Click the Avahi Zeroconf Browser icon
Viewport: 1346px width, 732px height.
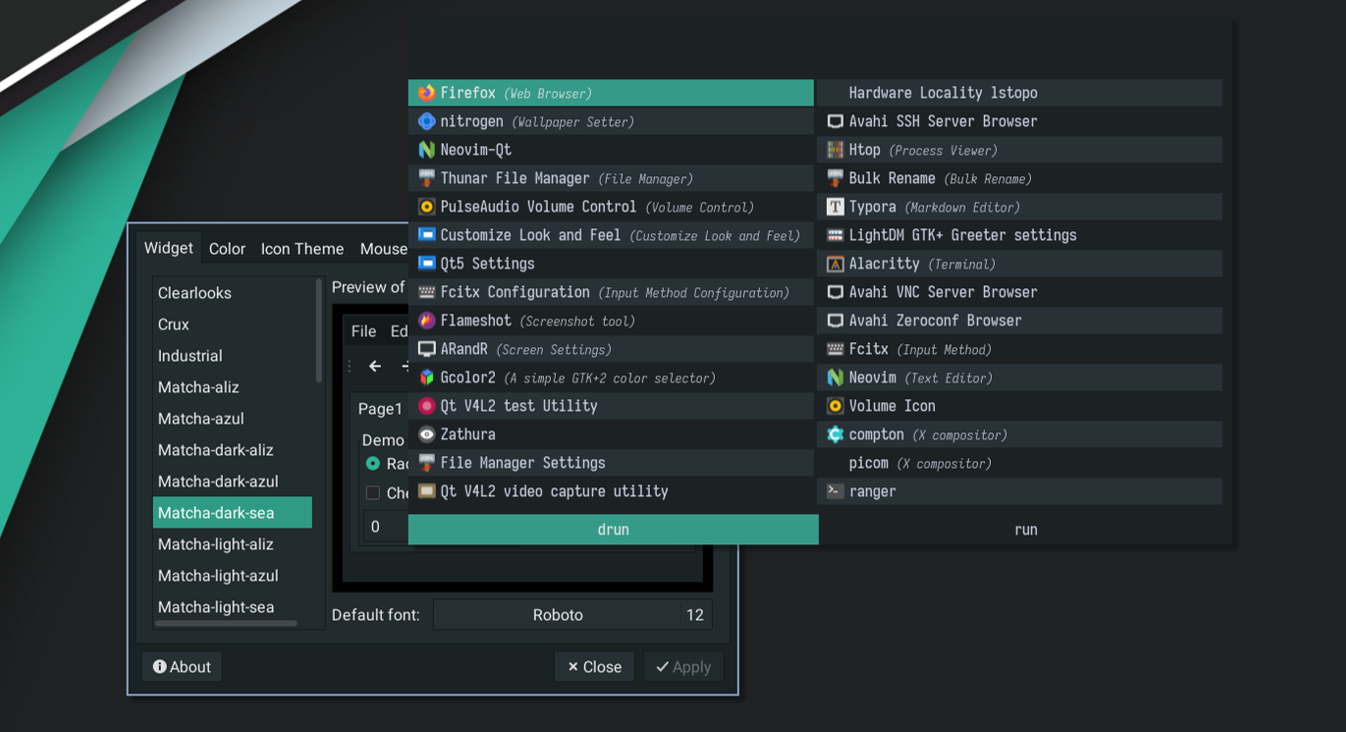click(x=835, y=321)
